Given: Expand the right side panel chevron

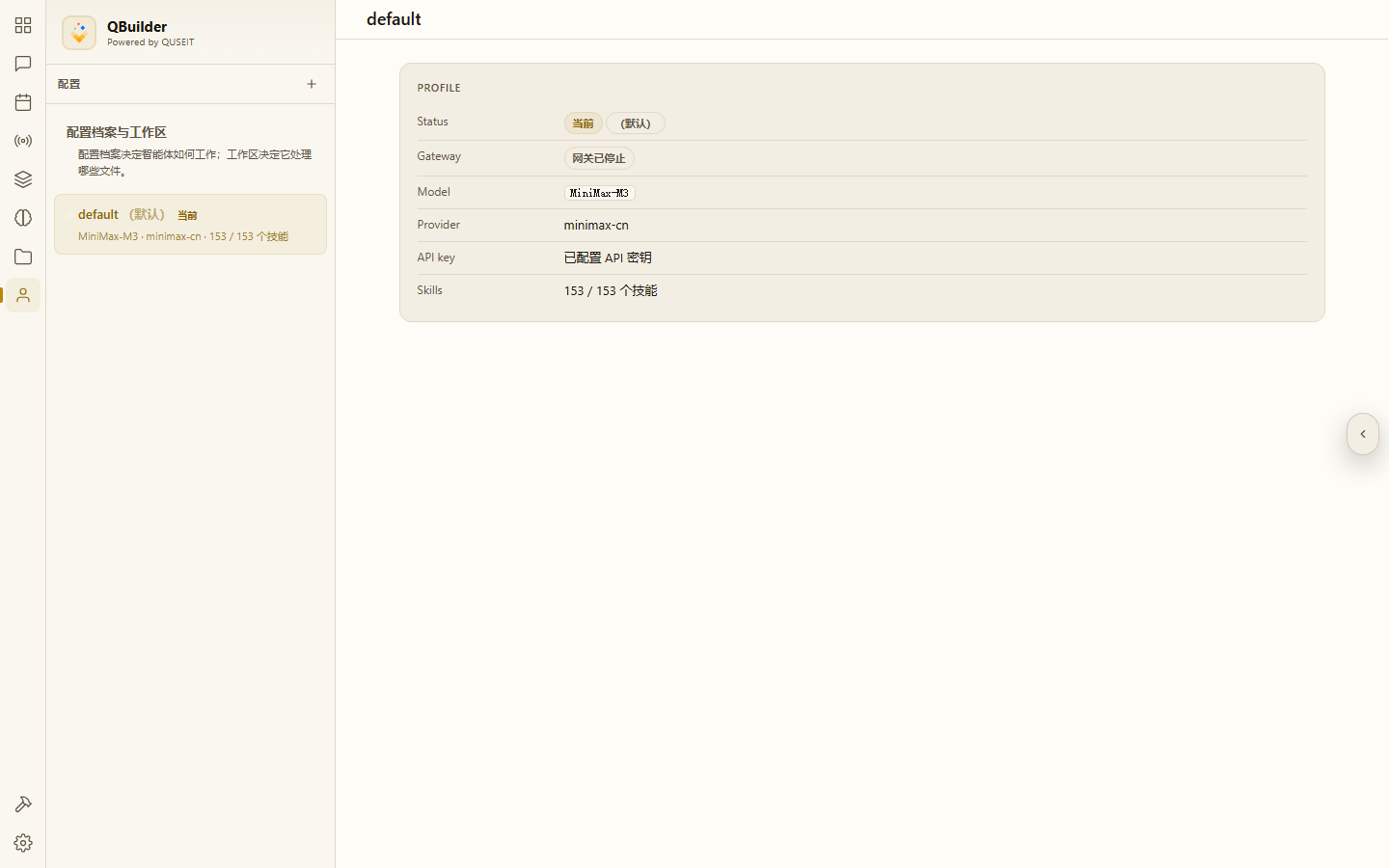Looking at the screenshot, I should (x=1363, y=434).
